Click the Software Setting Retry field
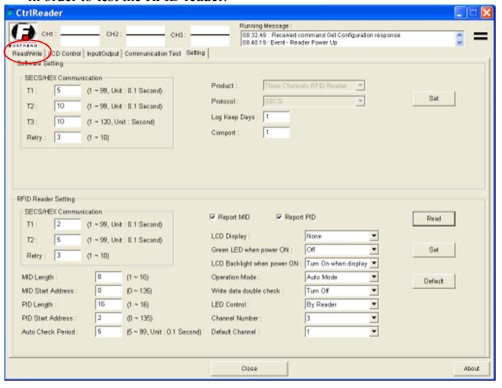Screen dimensions: 502x388 tap(68, 137)
